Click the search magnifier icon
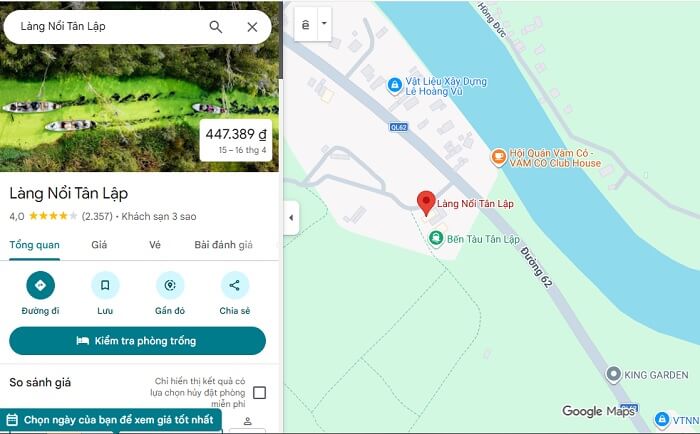This screenshot has width=700, height=434. pyautogui.click(x=216, y=27)
